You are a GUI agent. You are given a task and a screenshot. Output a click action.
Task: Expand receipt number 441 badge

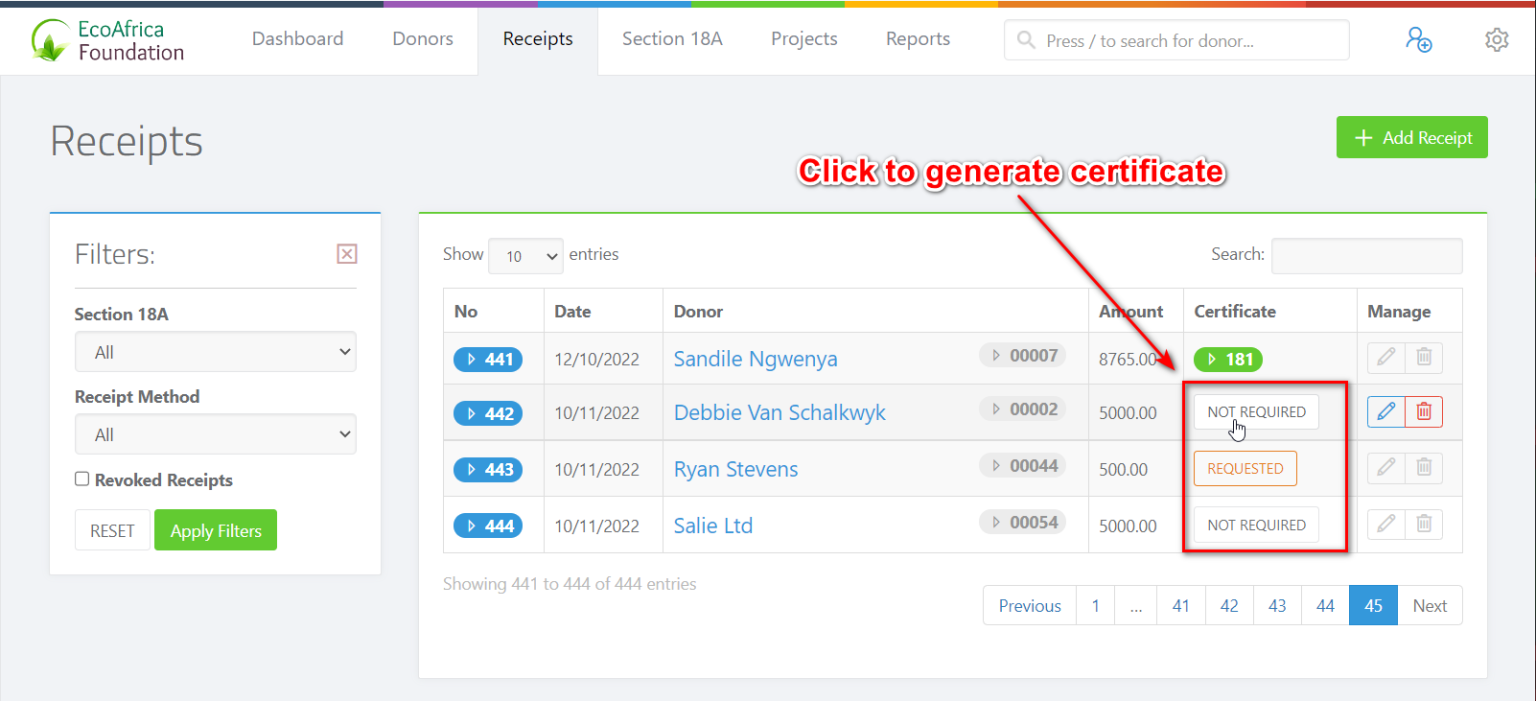tap(488, 358)
